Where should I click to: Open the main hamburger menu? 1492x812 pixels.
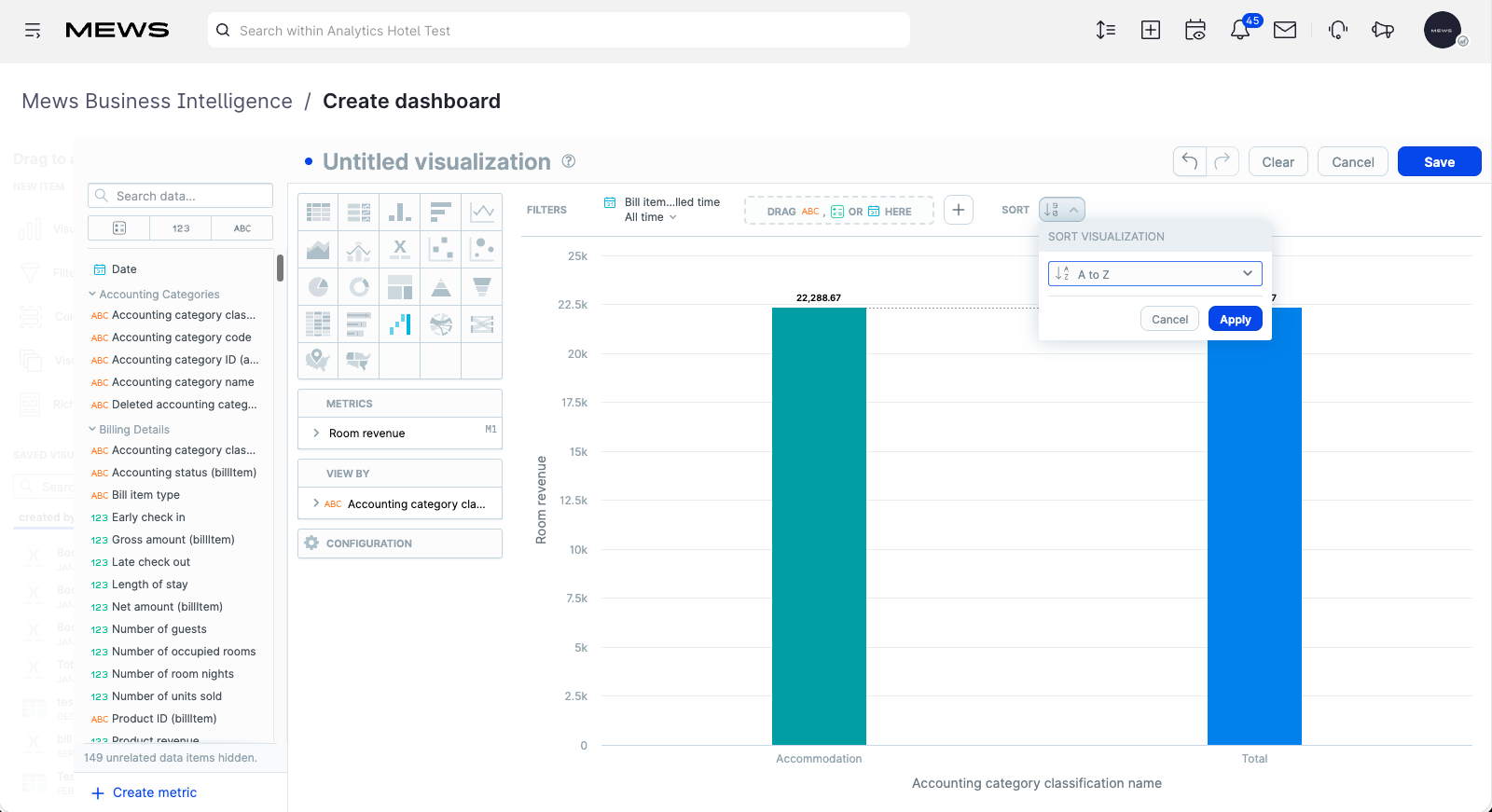[33, 31]
